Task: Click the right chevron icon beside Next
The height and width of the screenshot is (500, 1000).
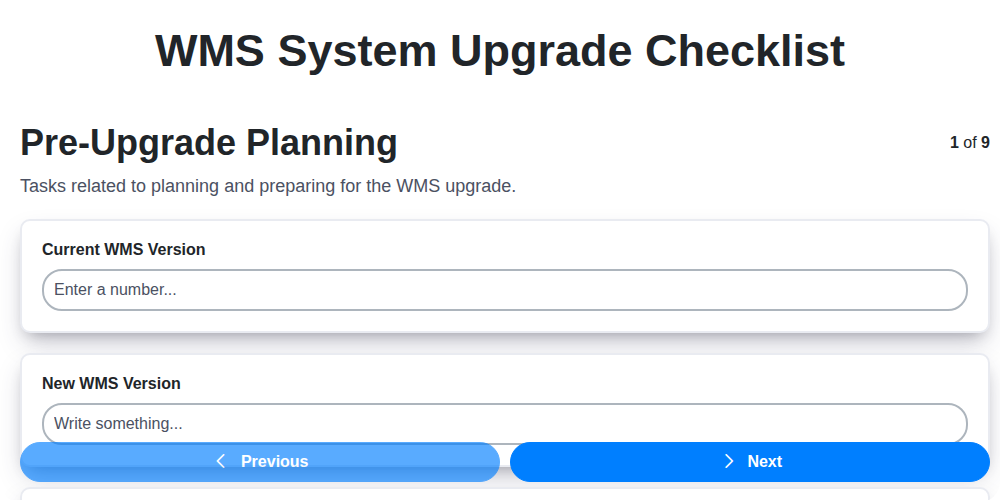Action: [729, 461]
